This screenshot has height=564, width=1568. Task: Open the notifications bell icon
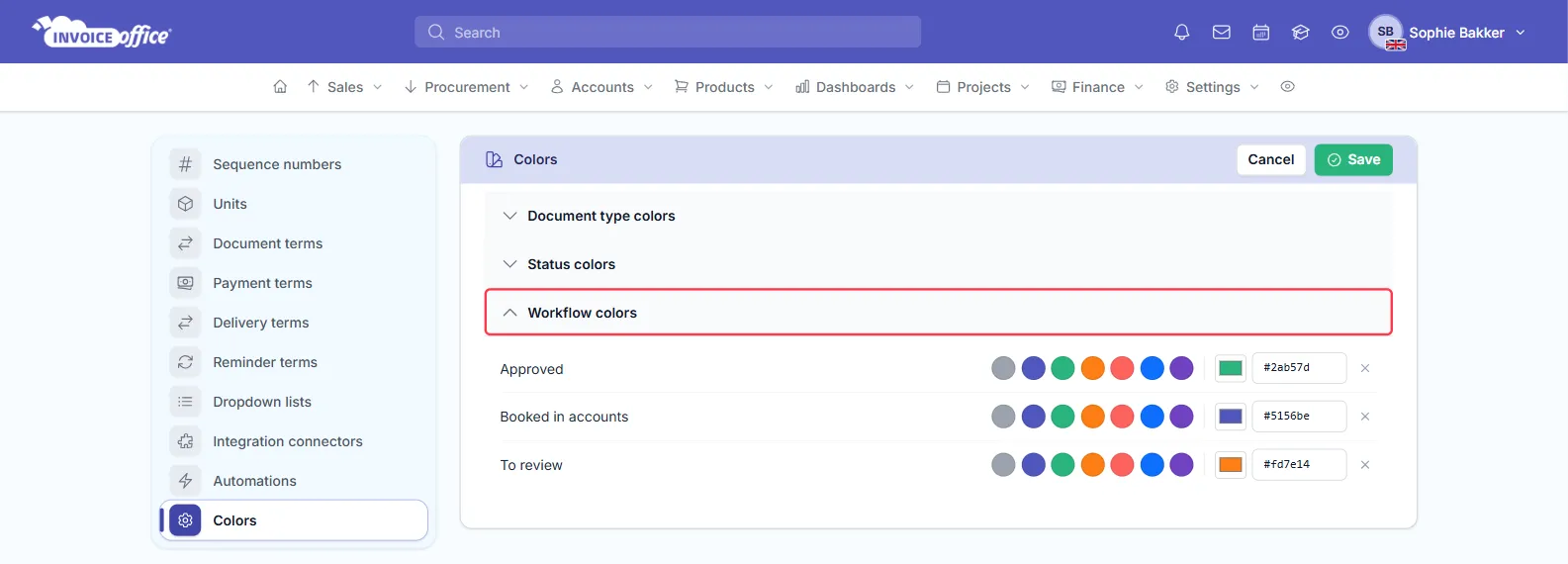[x=1181, y=33]
